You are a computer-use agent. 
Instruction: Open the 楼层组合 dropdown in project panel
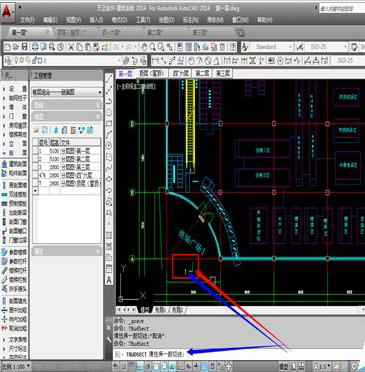click(67, 92)
